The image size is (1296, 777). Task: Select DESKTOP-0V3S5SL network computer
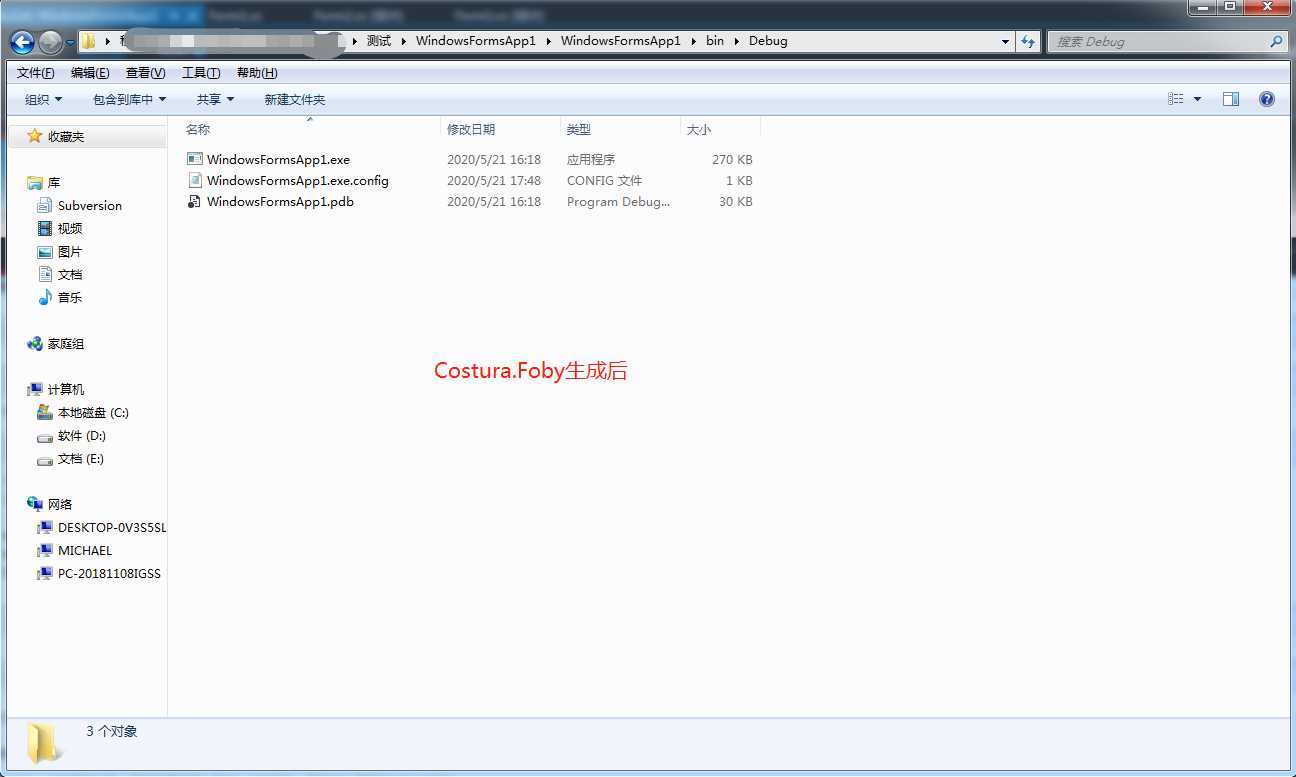[112, 527]
